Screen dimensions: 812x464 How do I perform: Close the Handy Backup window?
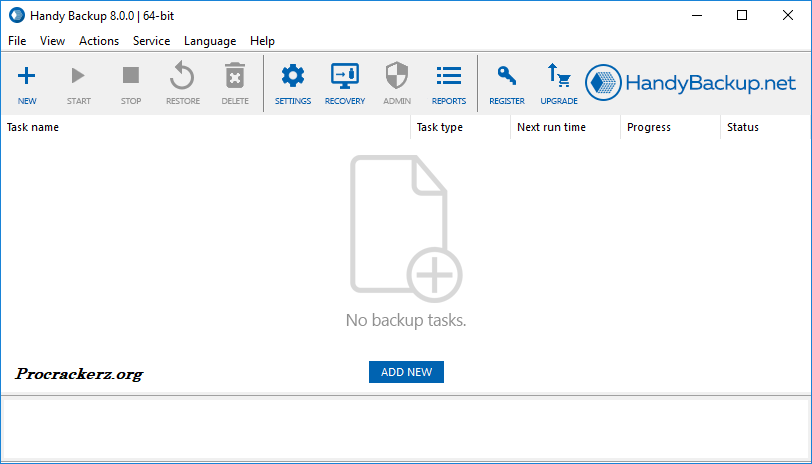(x=788, y=16)
